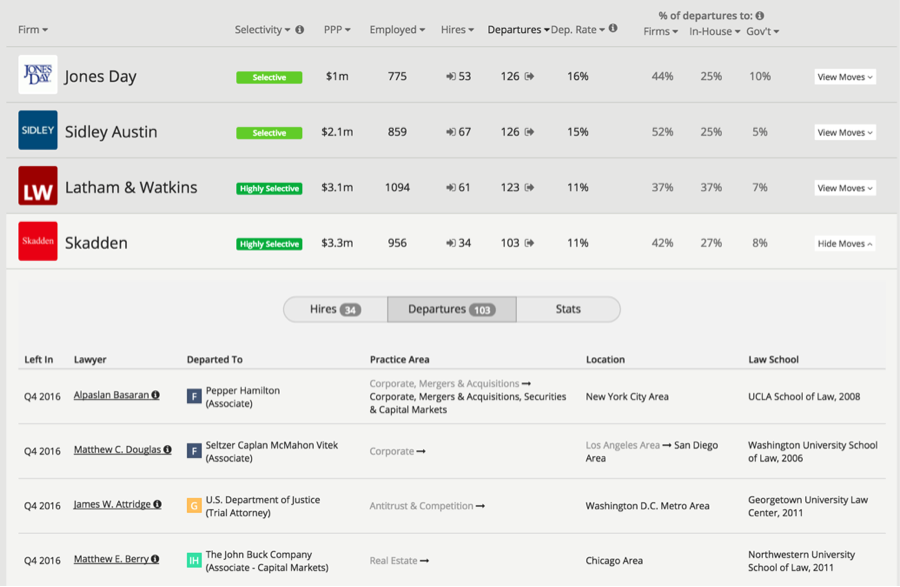Click the Jones Day firm logo
900x587 pixels.
[x=38, y=75]
